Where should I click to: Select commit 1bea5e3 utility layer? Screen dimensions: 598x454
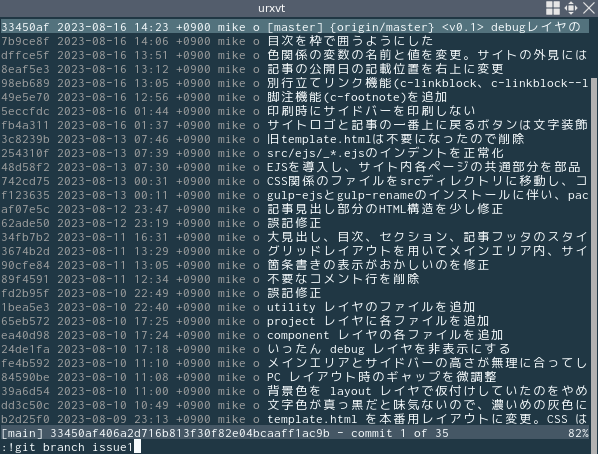(294, 307)
